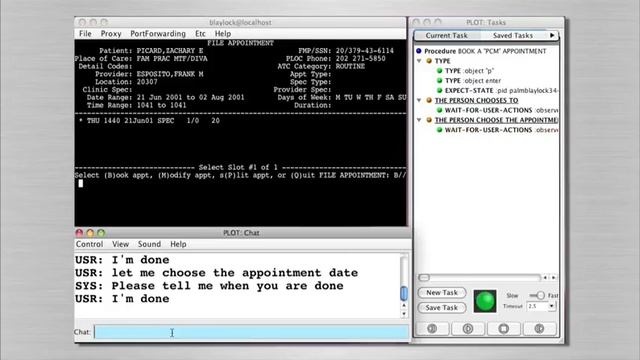The image size is (640, 360).
Task: Click the up arrow of Chat scrollbar
Action: pos(404,305)
